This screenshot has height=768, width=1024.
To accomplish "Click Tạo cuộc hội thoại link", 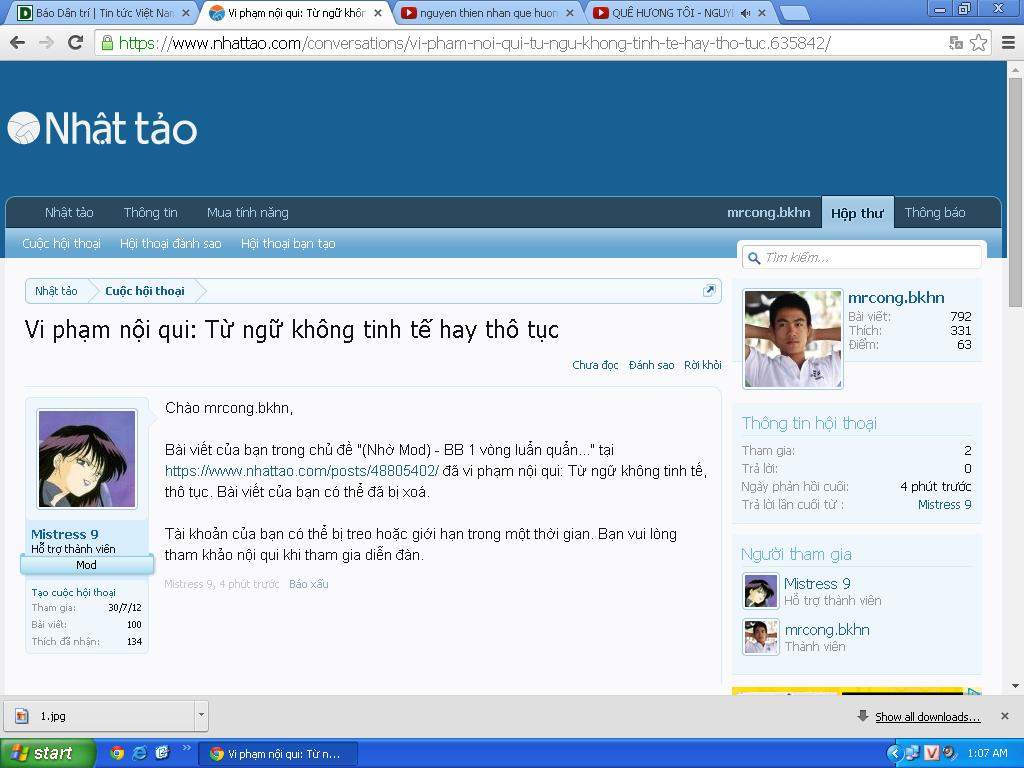I will [x=74, y=592].
